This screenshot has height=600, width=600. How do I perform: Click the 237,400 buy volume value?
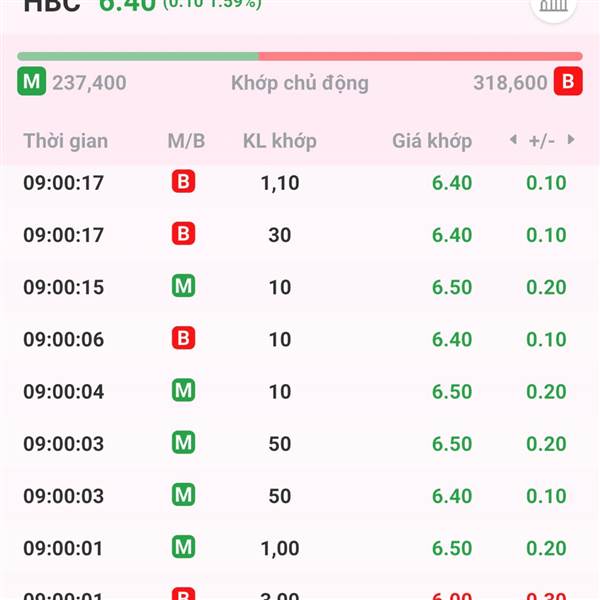(x=89, y=83)
